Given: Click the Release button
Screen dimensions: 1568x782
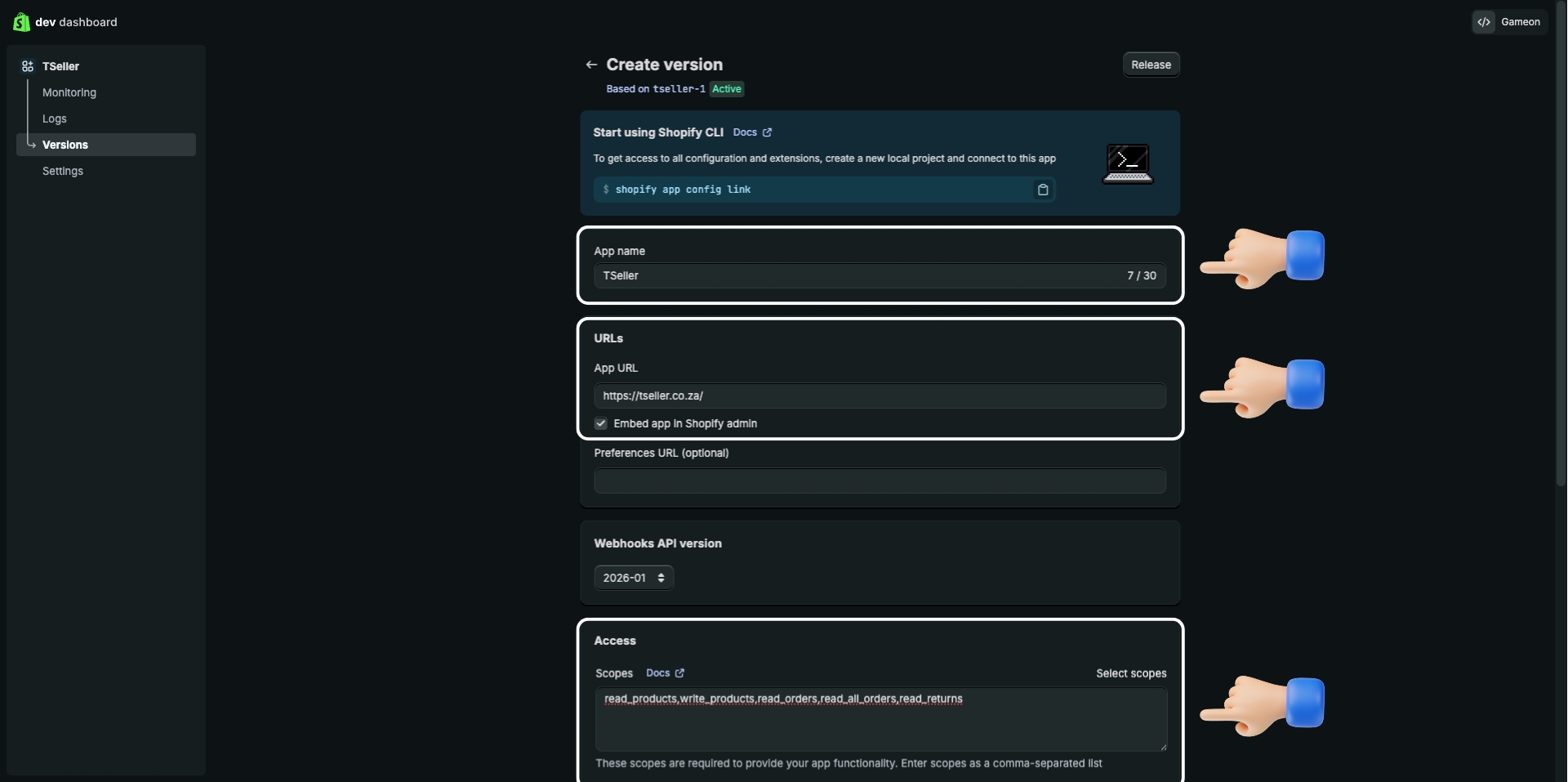Looking at the screenshot, I should [1151, 64].
